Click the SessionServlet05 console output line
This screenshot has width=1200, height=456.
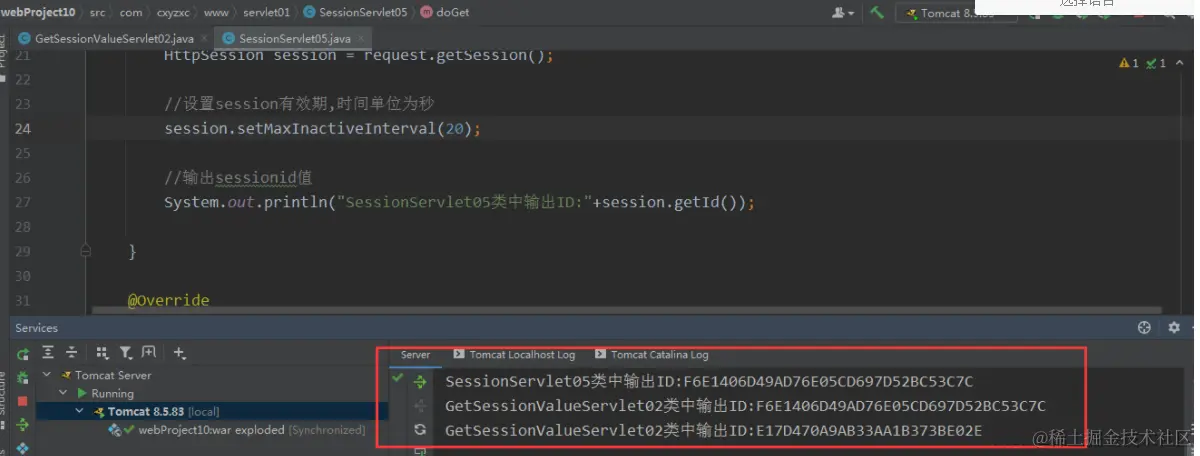(x=709, y=381)
